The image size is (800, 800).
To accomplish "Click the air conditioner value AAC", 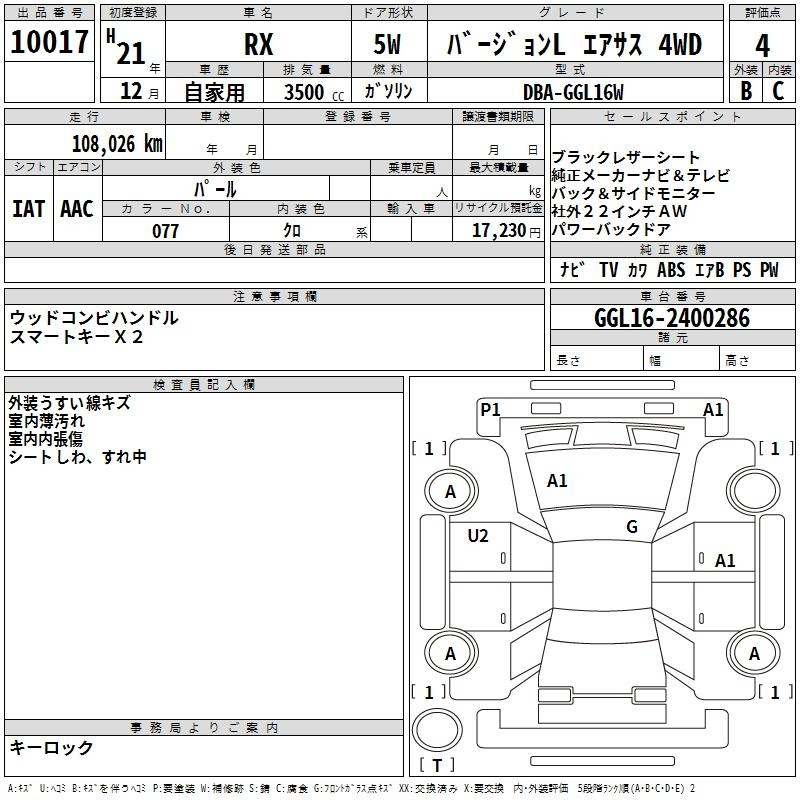I will tap(77, 209).
